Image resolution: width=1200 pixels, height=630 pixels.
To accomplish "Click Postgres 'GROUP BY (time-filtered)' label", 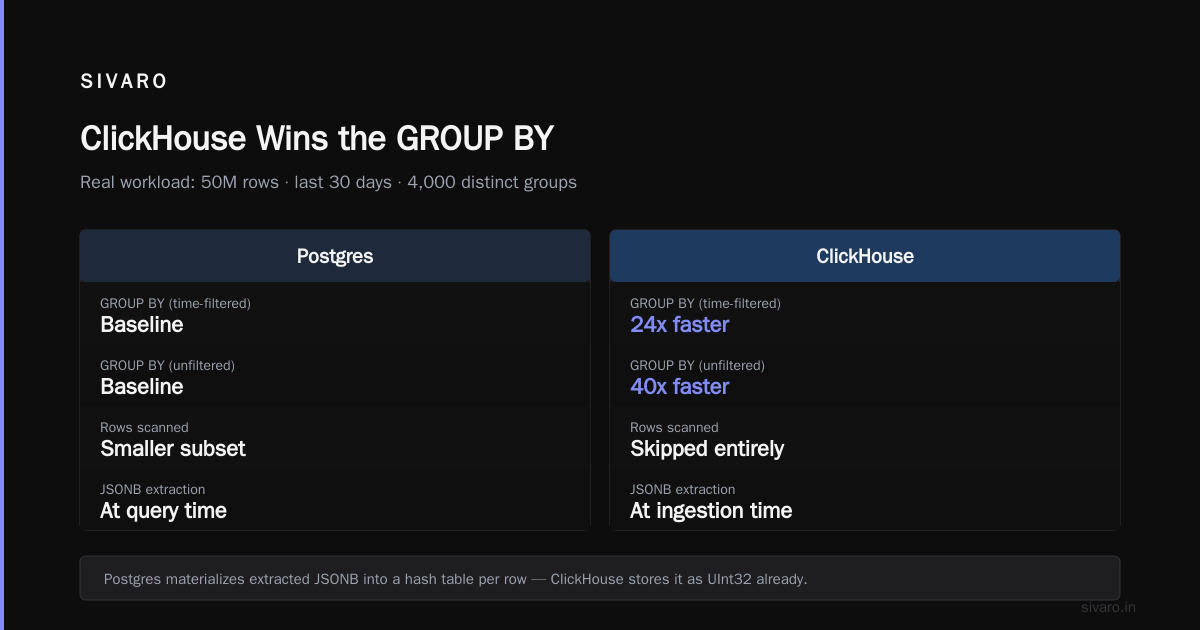I will [x=175, y=303].
